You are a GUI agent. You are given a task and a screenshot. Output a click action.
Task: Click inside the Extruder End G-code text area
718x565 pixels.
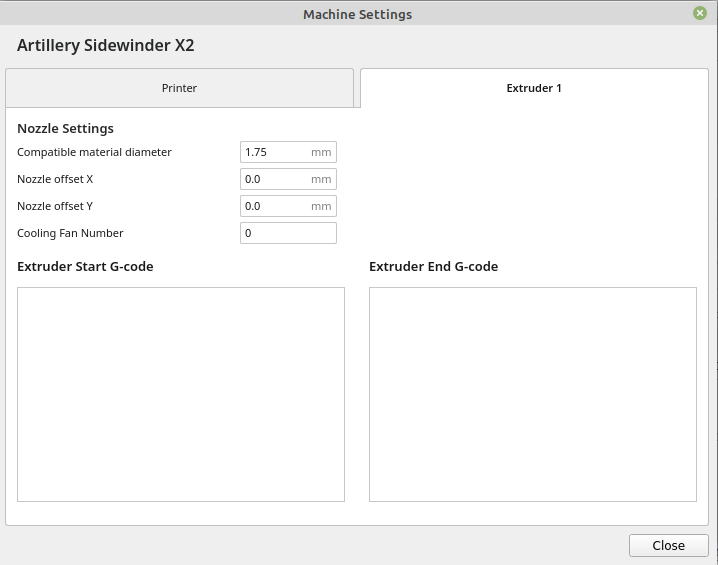pos(532,394)
